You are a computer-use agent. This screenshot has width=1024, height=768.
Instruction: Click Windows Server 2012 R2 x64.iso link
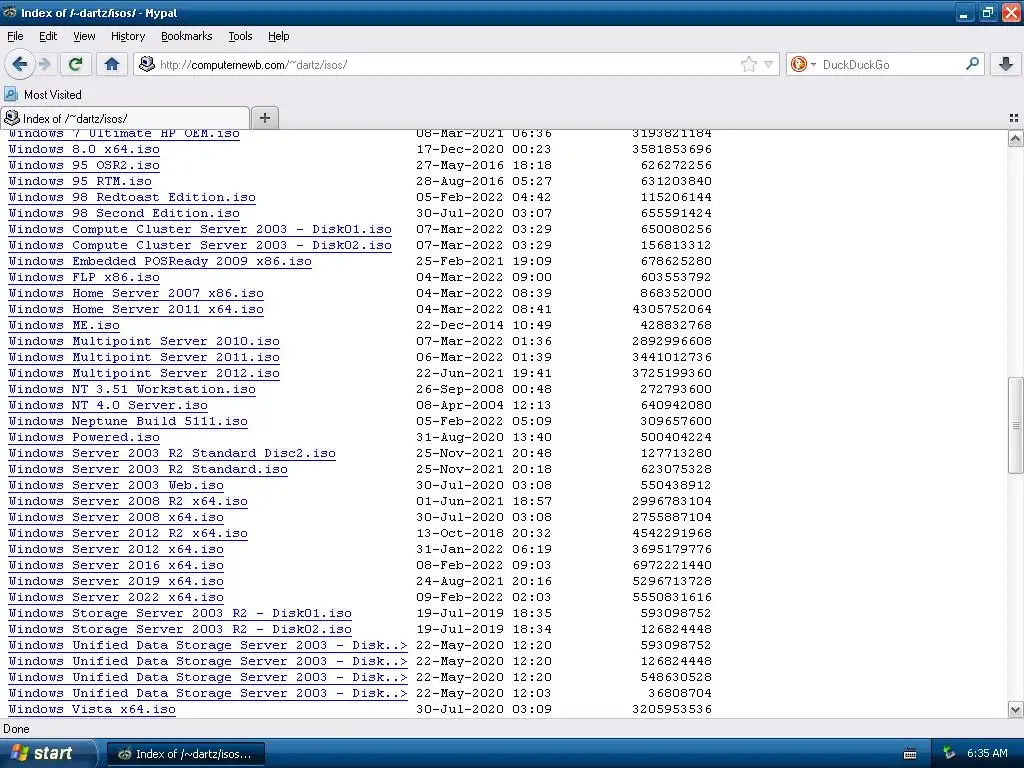[128, 534]
